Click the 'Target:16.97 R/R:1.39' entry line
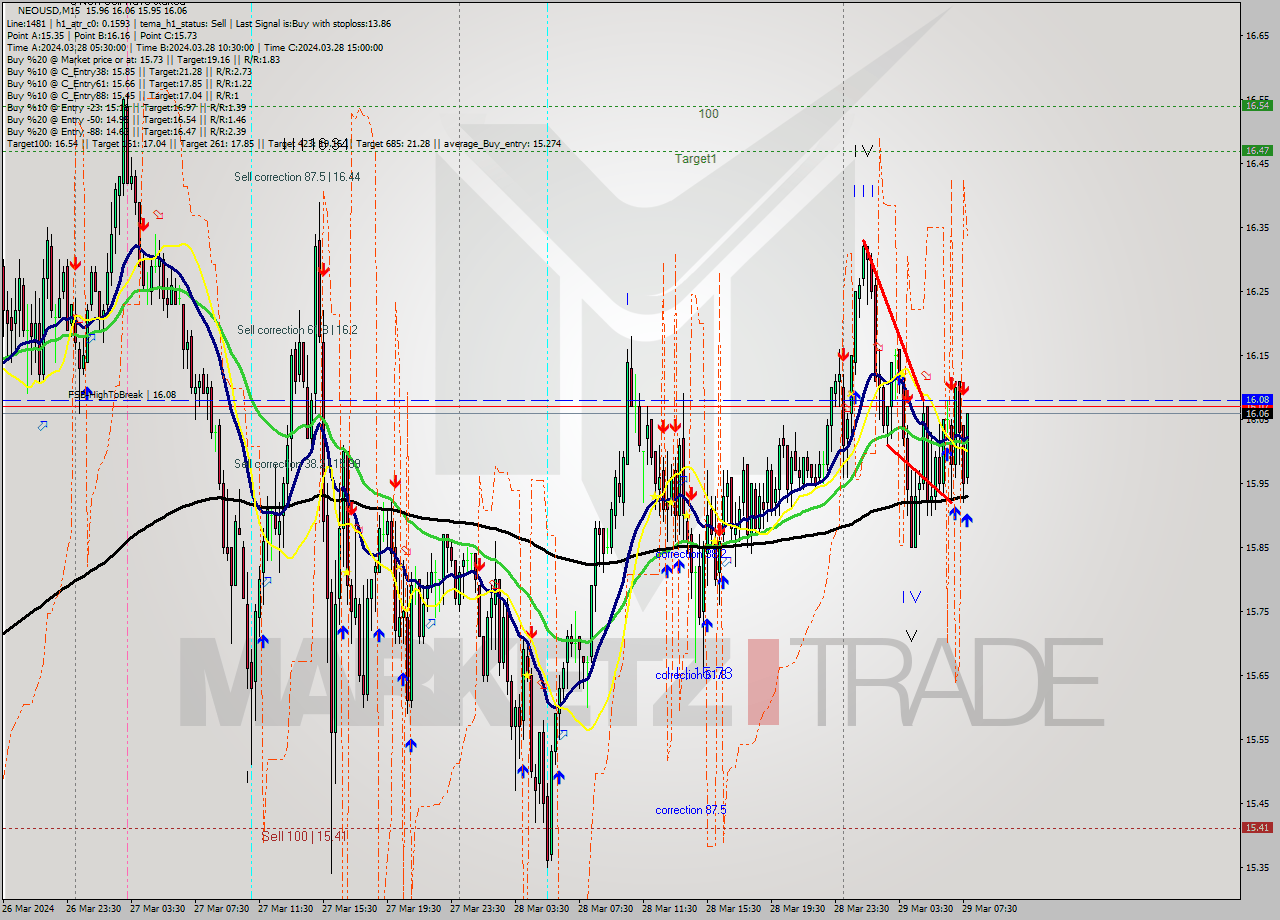 pyautogui.click(x=126, y=107)
